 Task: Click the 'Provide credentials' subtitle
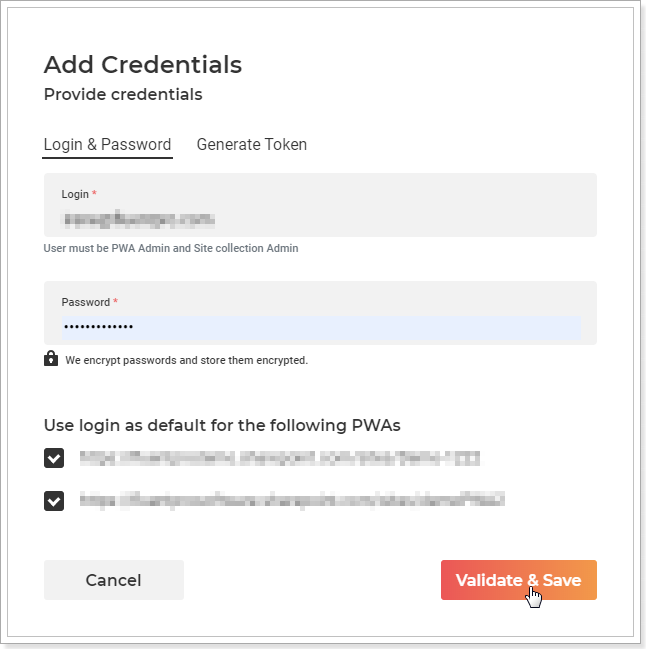[x=123, y=94]
